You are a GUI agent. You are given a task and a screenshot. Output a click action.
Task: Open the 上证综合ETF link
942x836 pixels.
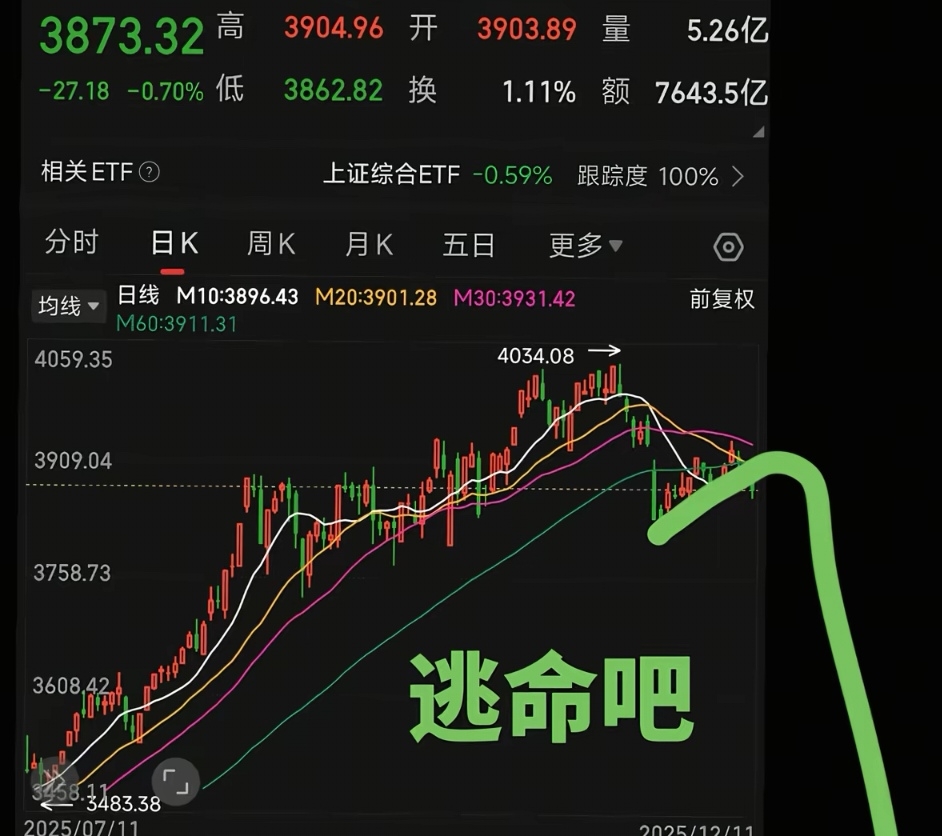(391, 175)
